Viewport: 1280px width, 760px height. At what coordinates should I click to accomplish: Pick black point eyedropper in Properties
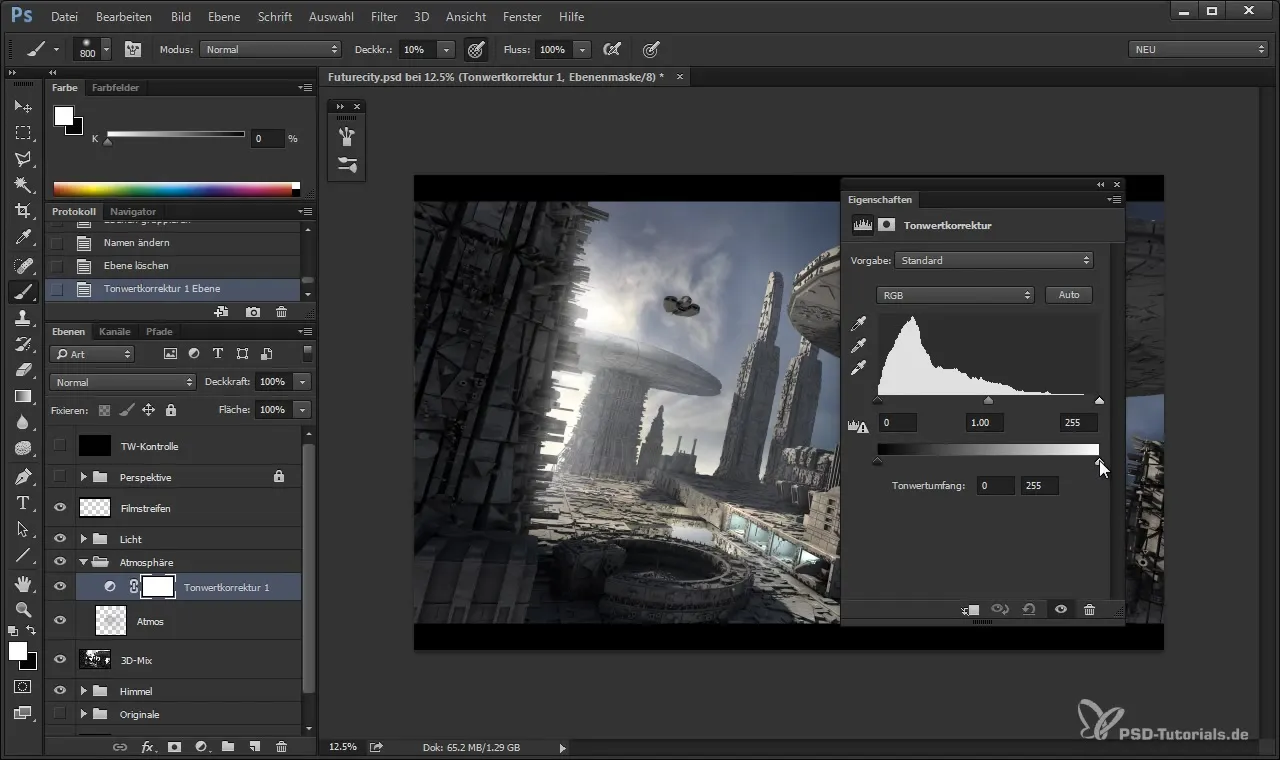[x=858, y=324]
